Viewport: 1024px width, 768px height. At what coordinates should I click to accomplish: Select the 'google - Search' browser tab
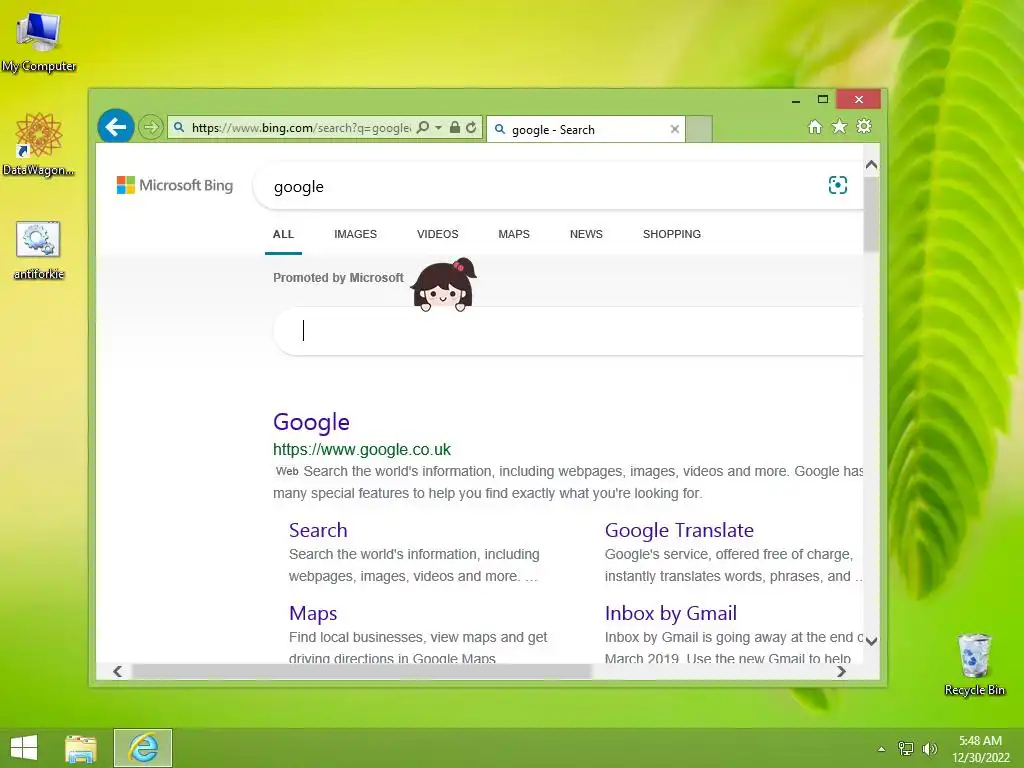click(586, 129)
